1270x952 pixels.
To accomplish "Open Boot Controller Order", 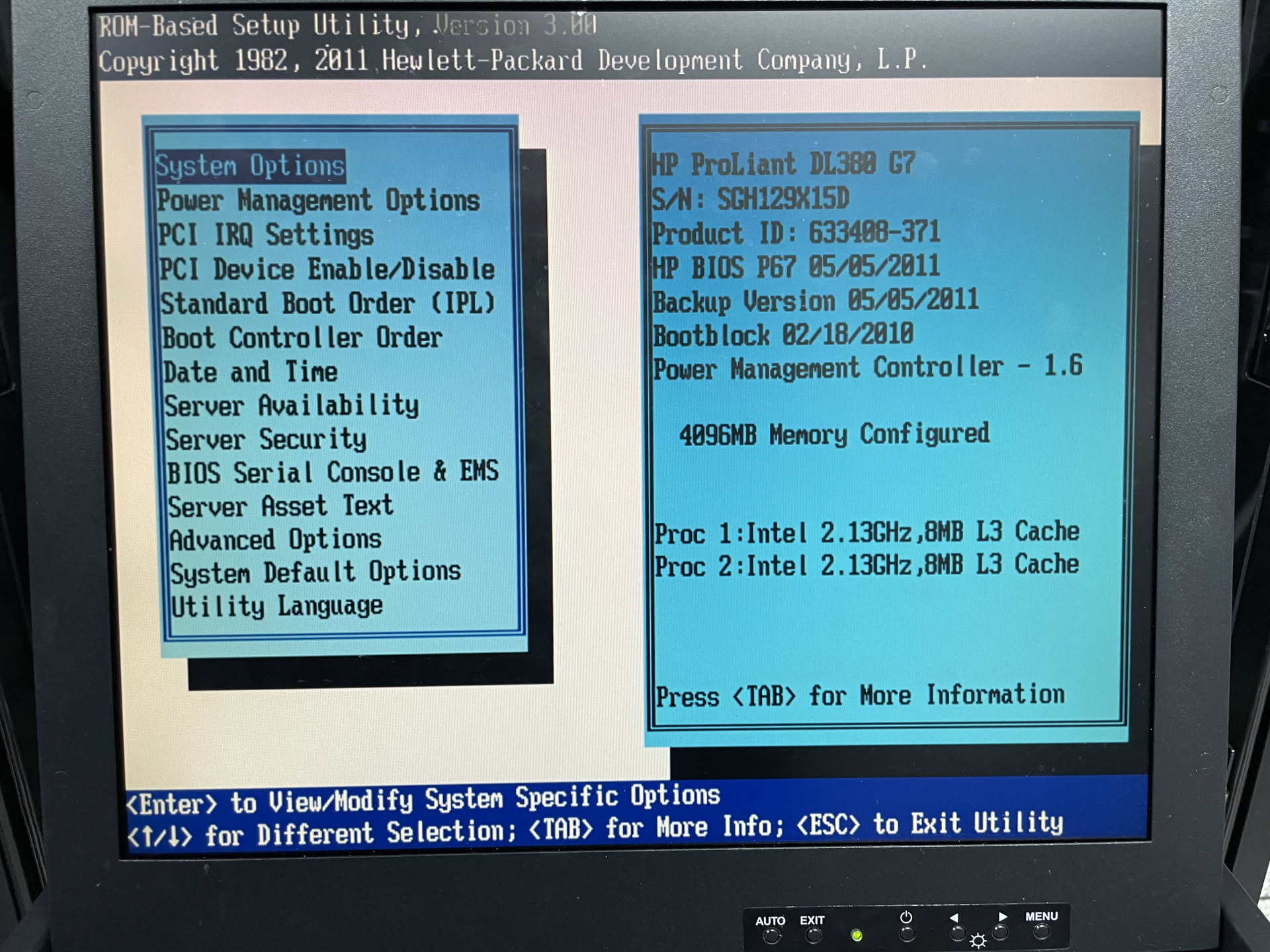I will (x=302, y=338).
